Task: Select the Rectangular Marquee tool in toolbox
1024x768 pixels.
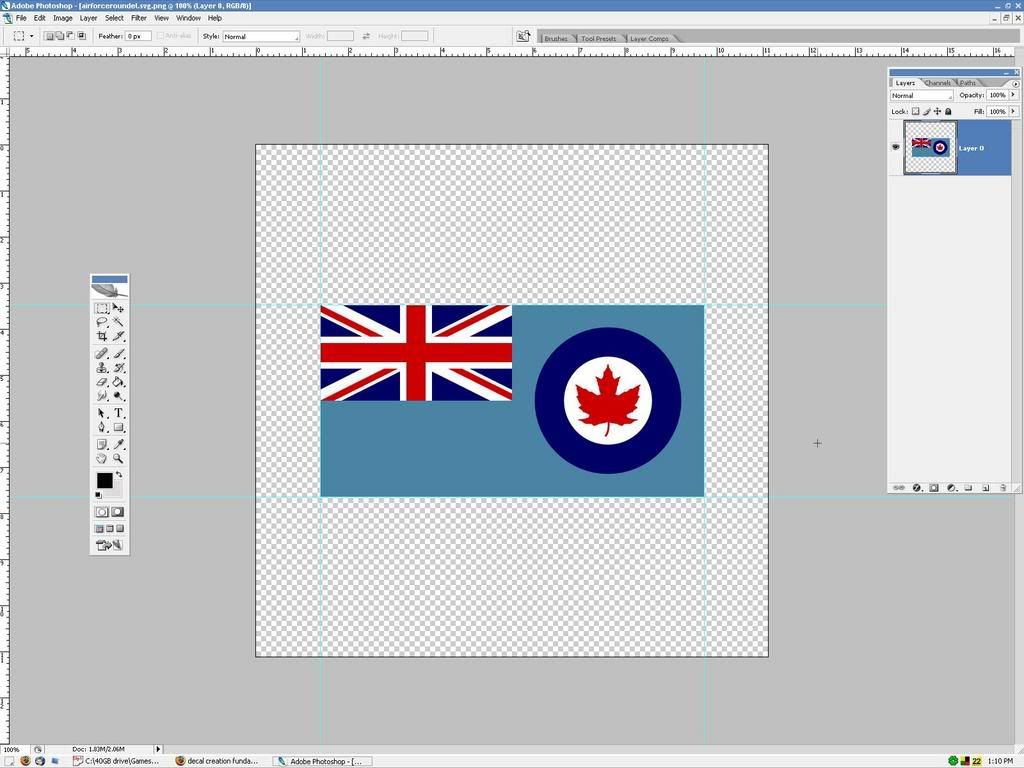Action: (102, 308)
